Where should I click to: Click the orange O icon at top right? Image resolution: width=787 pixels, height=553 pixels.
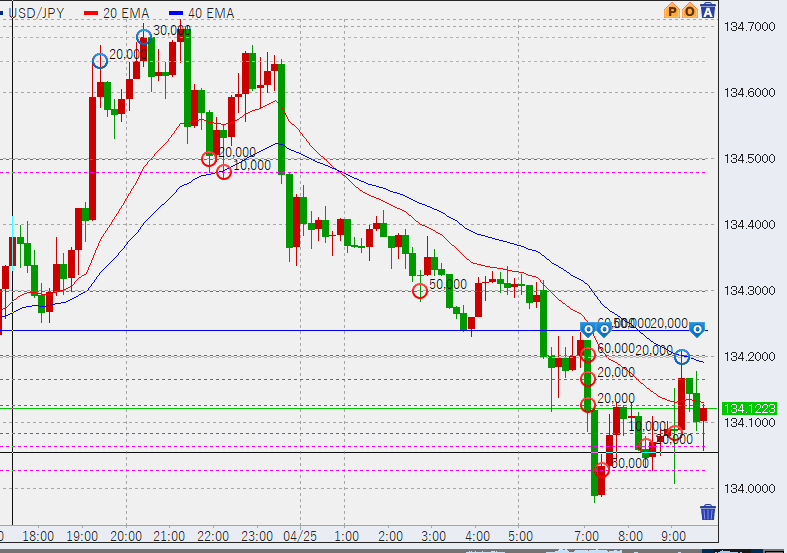(690, 11)
